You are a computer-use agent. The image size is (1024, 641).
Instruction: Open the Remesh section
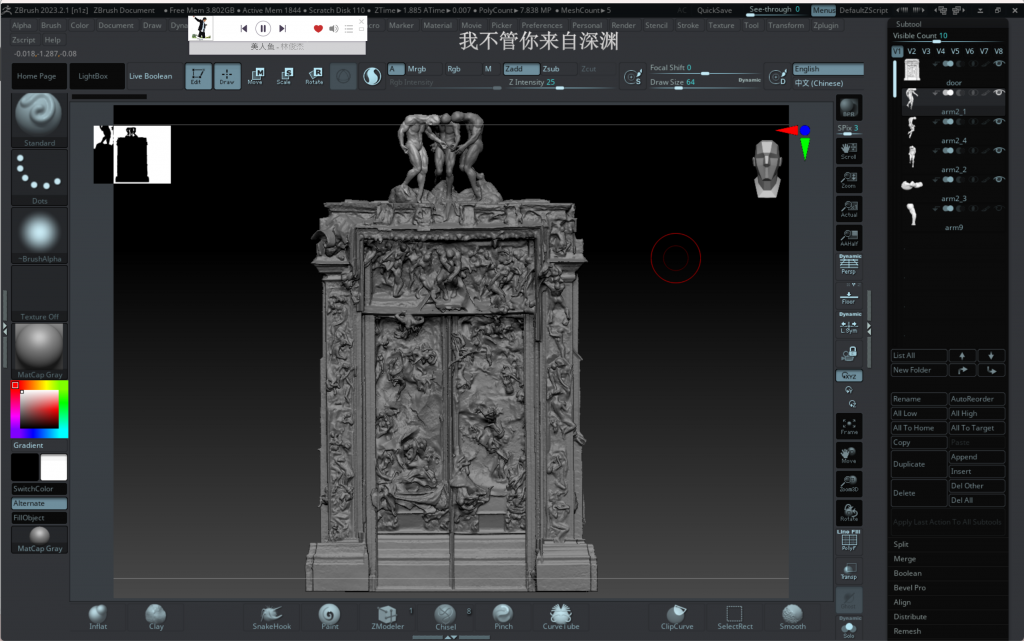pos(908,631)
